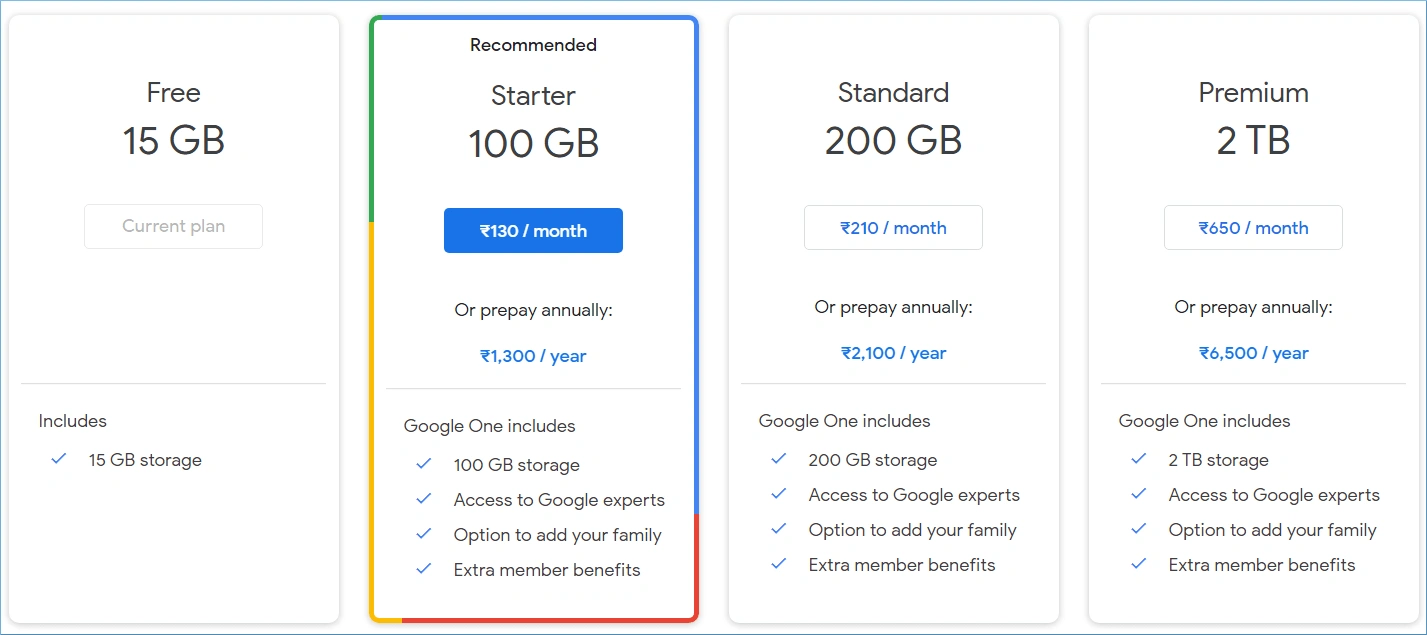
Task: Click the checkmark for Standard's Option to add your family
Action: [778, 529]
